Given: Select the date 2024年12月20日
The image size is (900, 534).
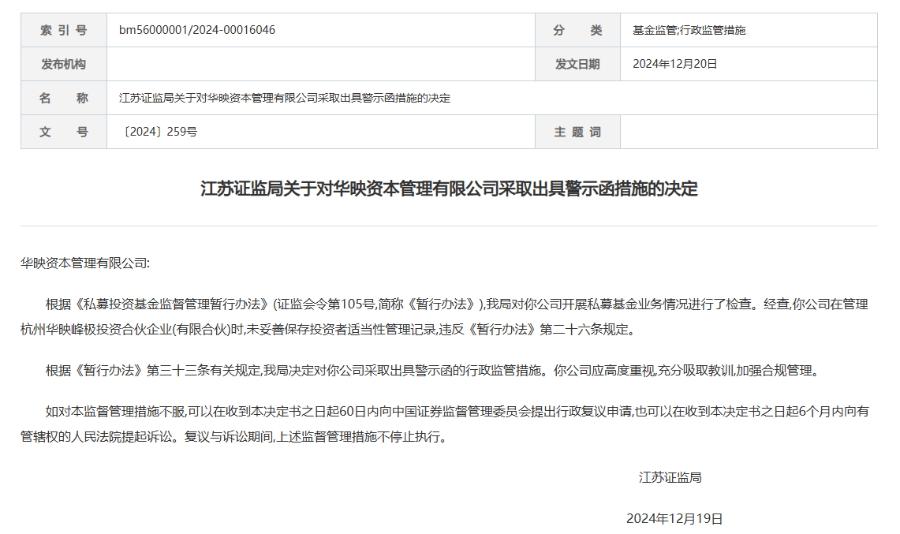Looking at the screenshot, I should [675, 64].
